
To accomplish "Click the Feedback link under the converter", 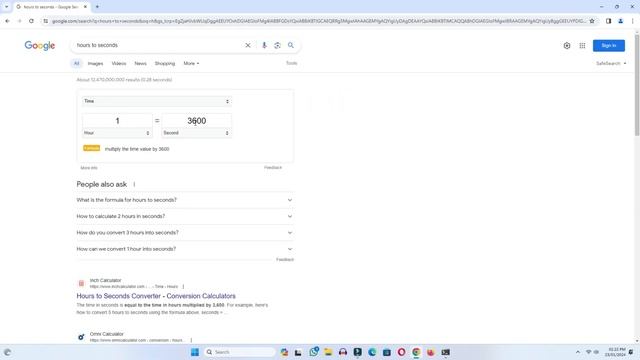I will [273, 167].
